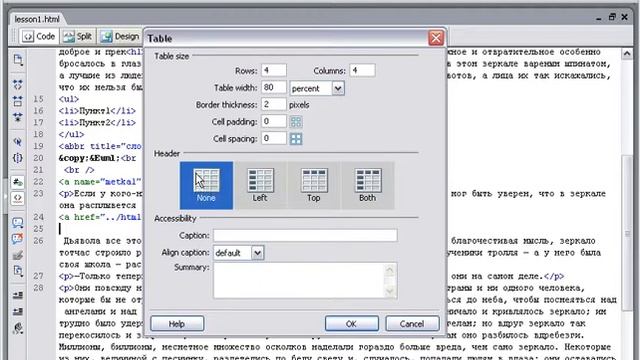Click the Indent Code icon
This screenshot has width=640, height=360.
pos(18,295)
